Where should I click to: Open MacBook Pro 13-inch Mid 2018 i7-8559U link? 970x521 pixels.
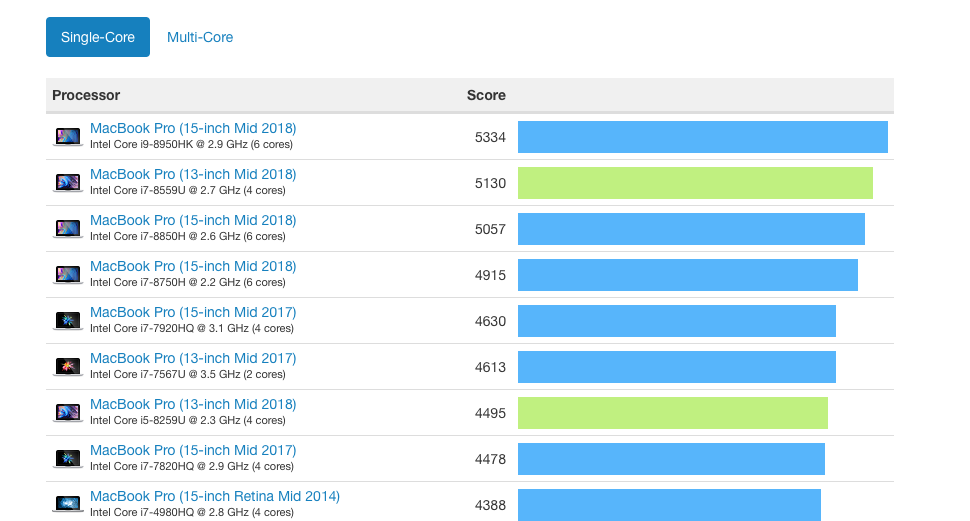(193, 174)
